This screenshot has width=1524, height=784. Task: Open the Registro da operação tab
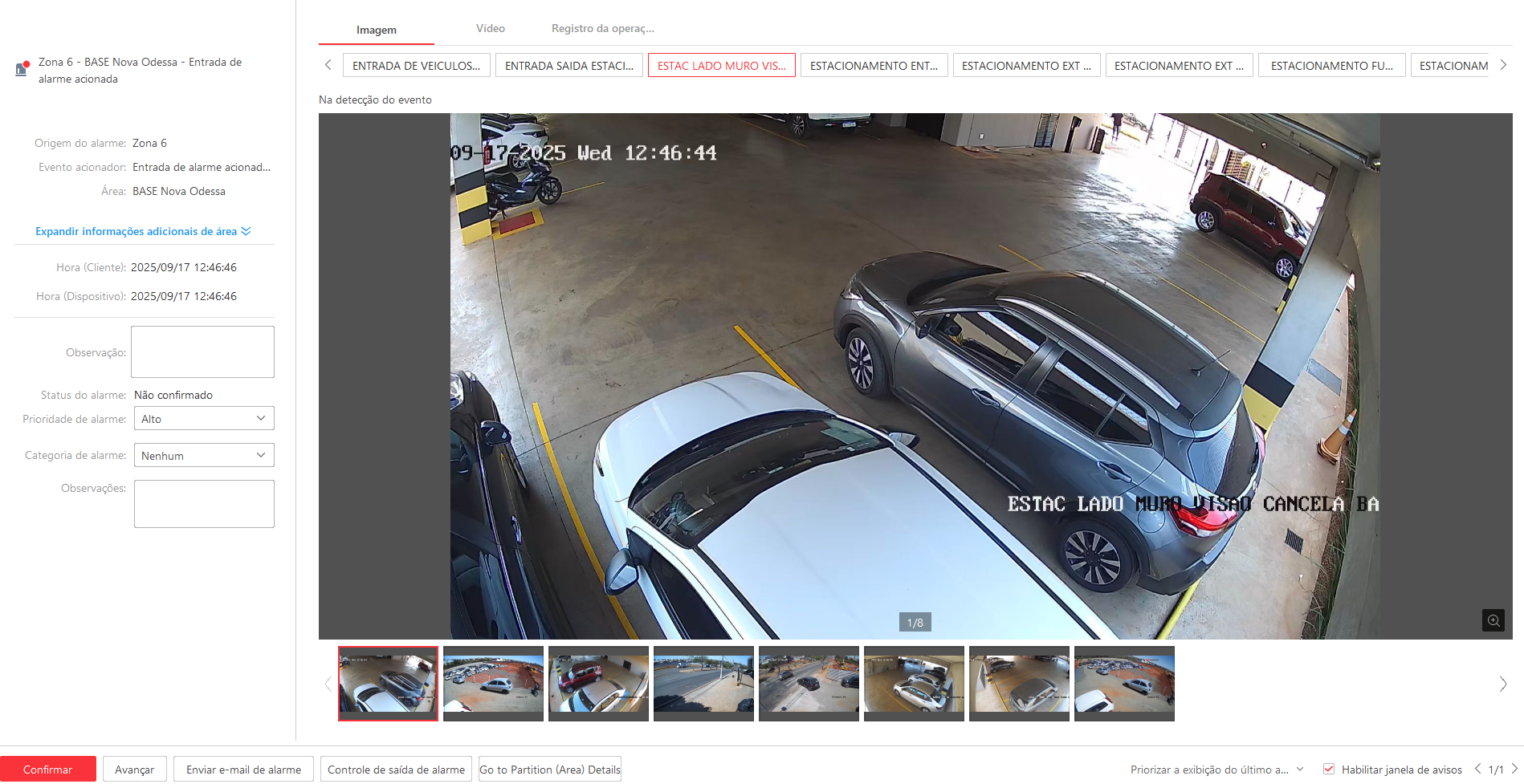pos(602,29)
